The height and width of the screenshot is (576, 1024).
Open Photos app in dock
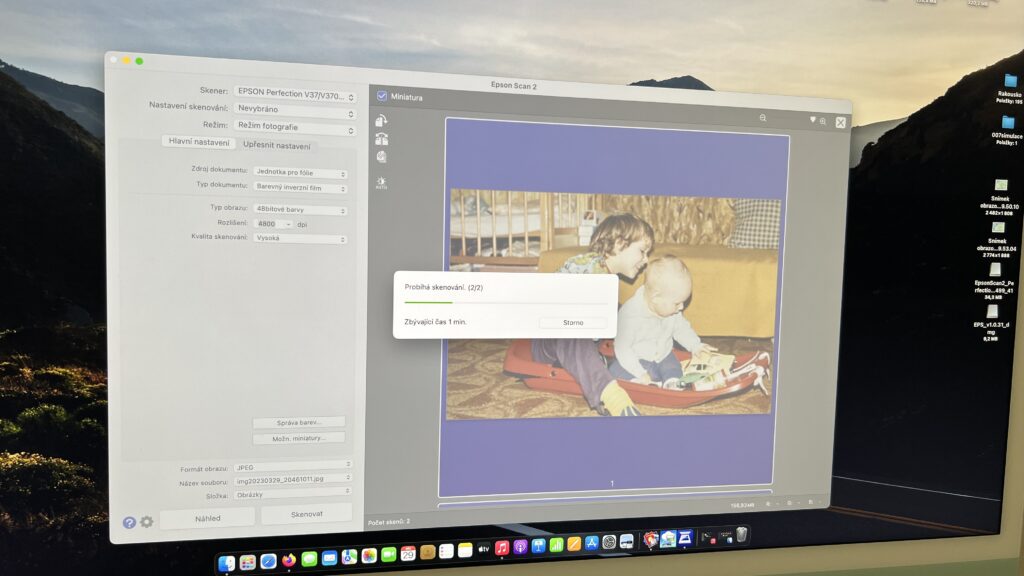369,556
